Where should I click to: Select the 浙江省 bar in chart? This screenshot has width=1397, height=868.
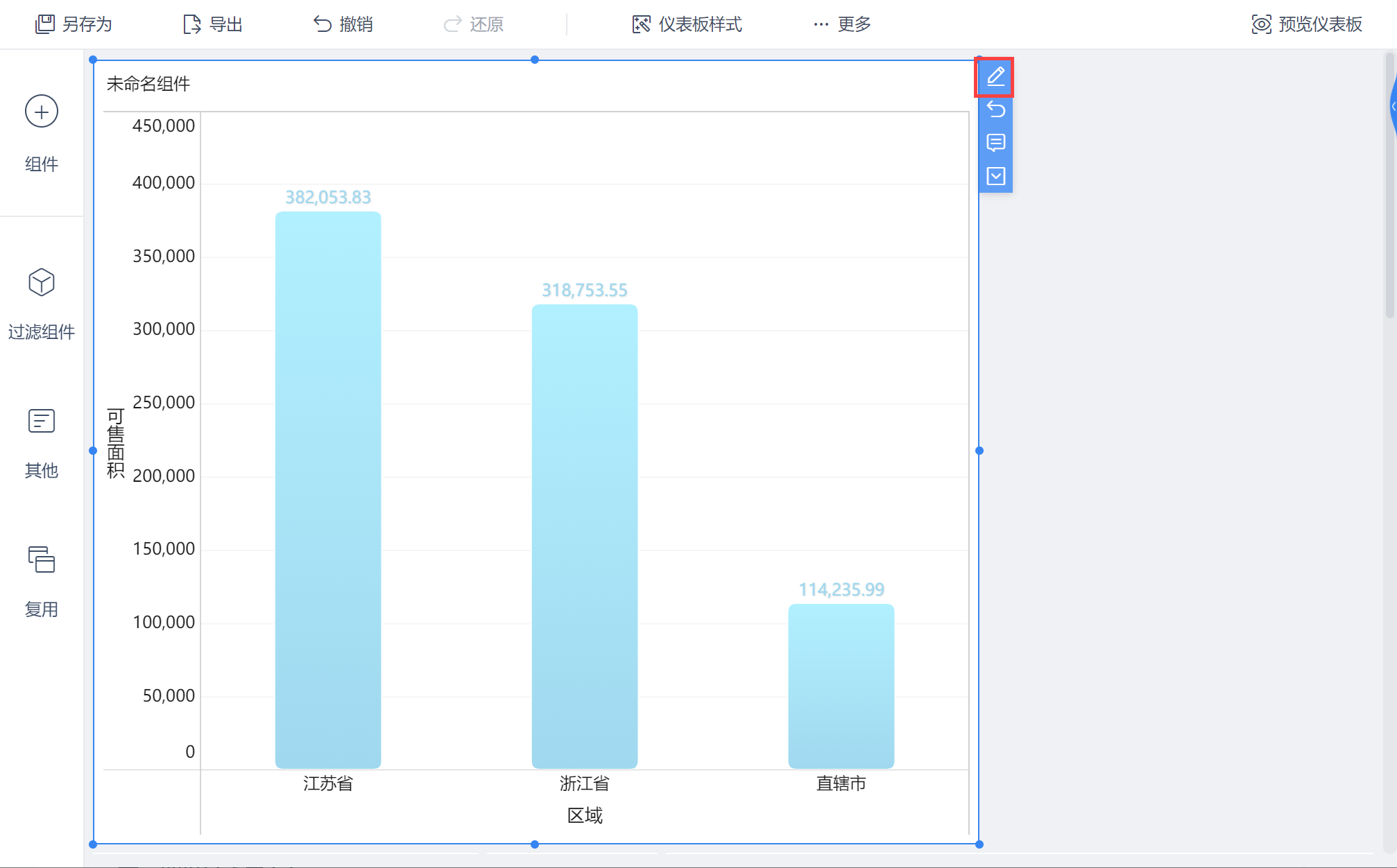[584, 535]
